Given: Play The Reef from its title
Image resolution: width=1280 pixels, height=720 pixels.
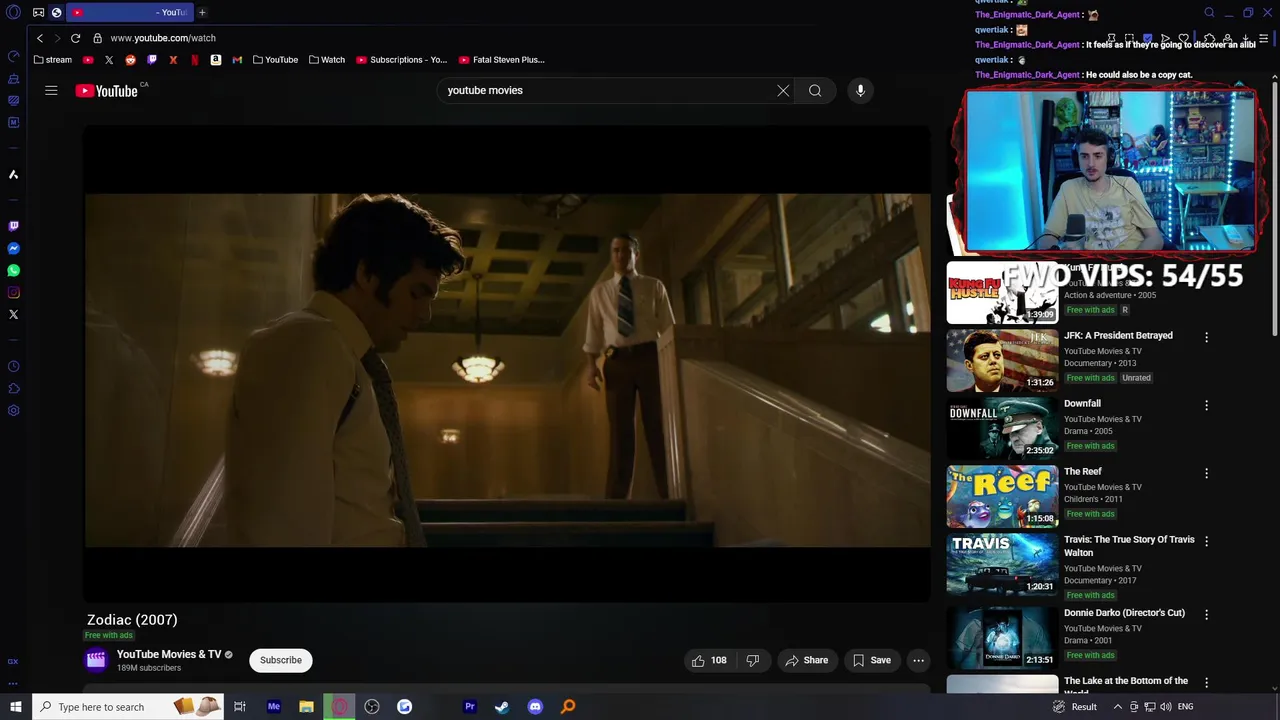Looking at the screenshot, I should [x=1083, y=471].
